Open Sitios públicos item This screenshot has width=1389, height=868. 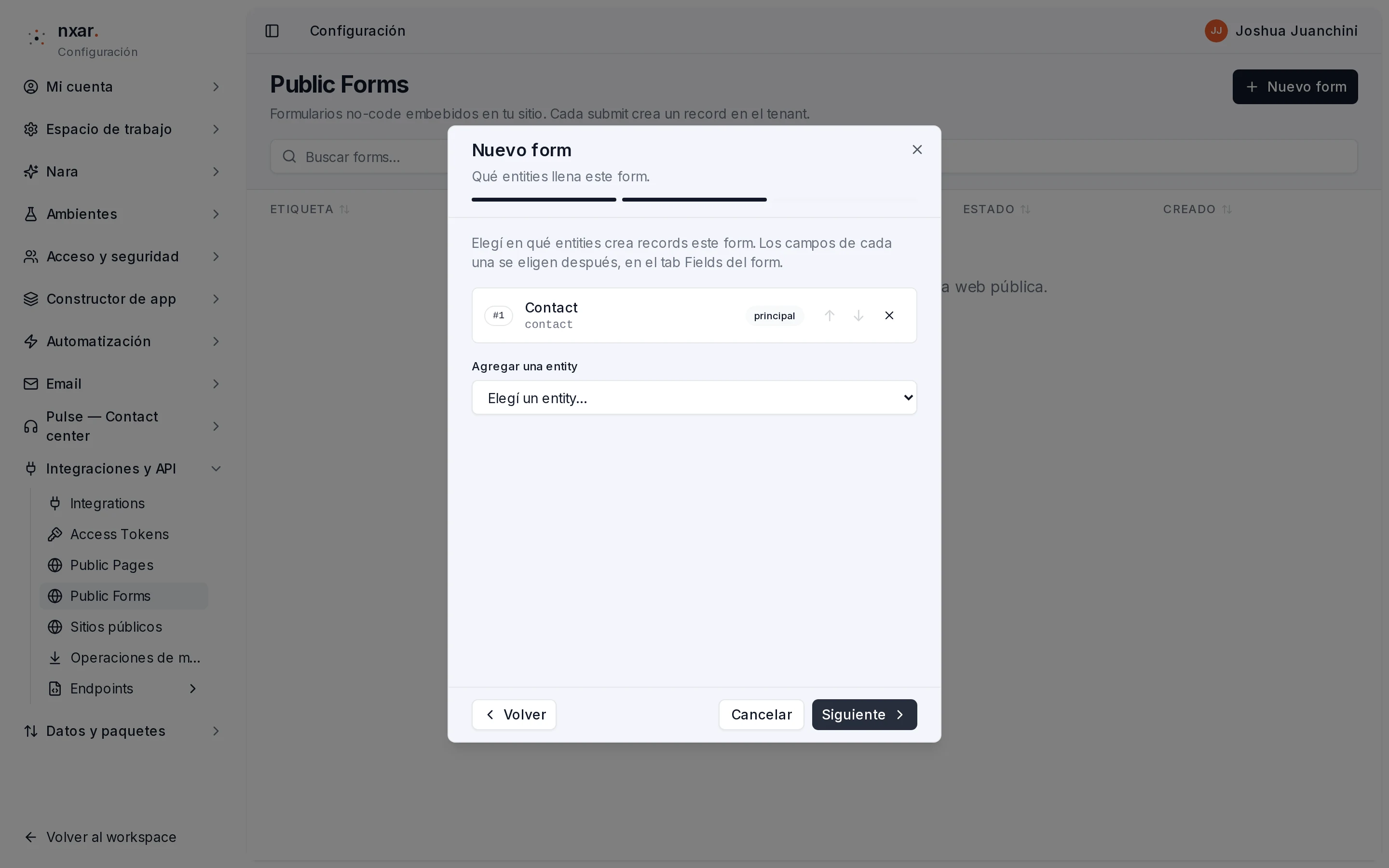tap(123, 627)
